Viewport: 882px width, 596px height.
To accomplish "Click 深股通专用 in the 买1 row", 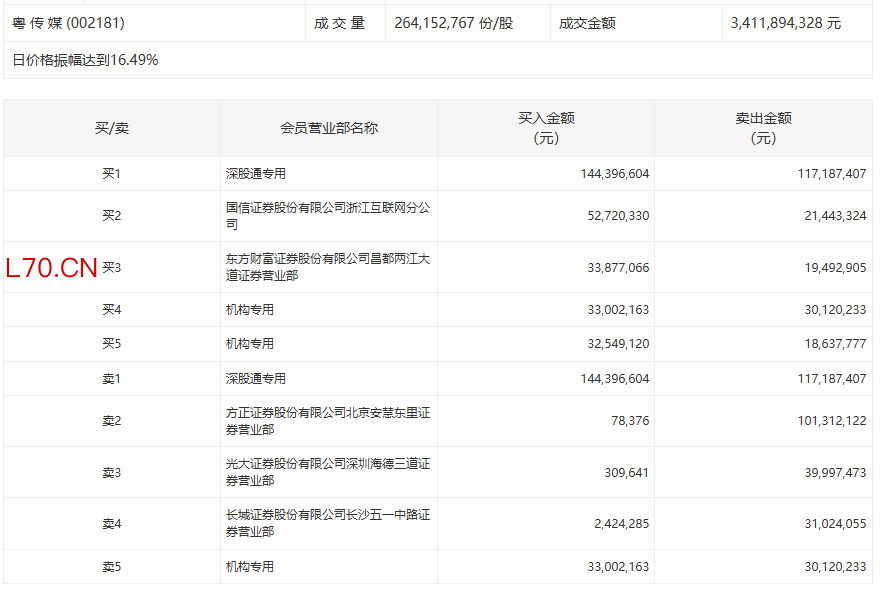I will point(256,174).
